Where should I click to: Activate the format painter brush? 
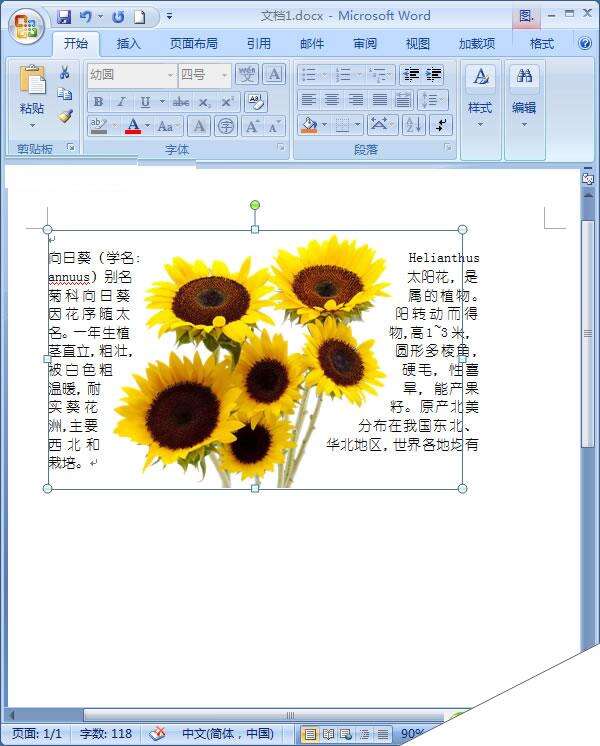pyautogui.click(x=65, y=116)
